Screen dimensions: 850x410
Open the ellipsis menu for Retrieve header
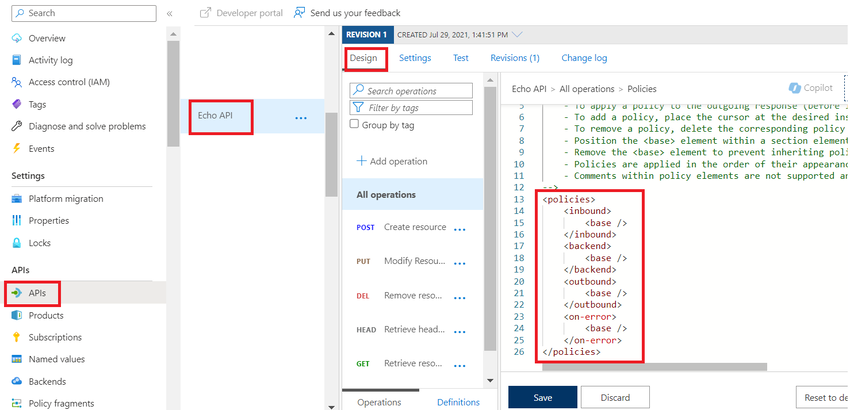point(460,332)
